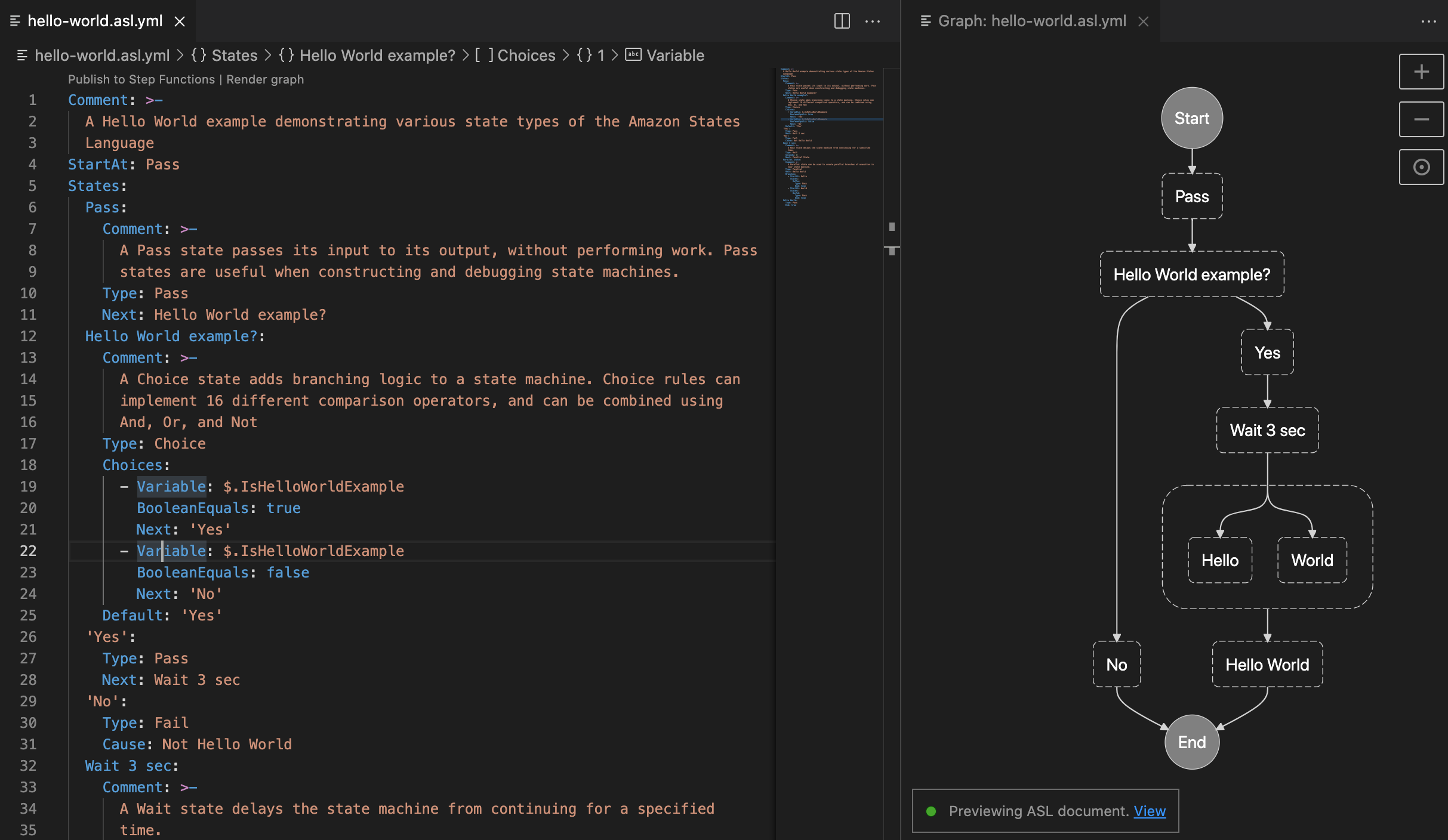Click the abc Variable symbol icon in breadcrumb

pos(633,54)
